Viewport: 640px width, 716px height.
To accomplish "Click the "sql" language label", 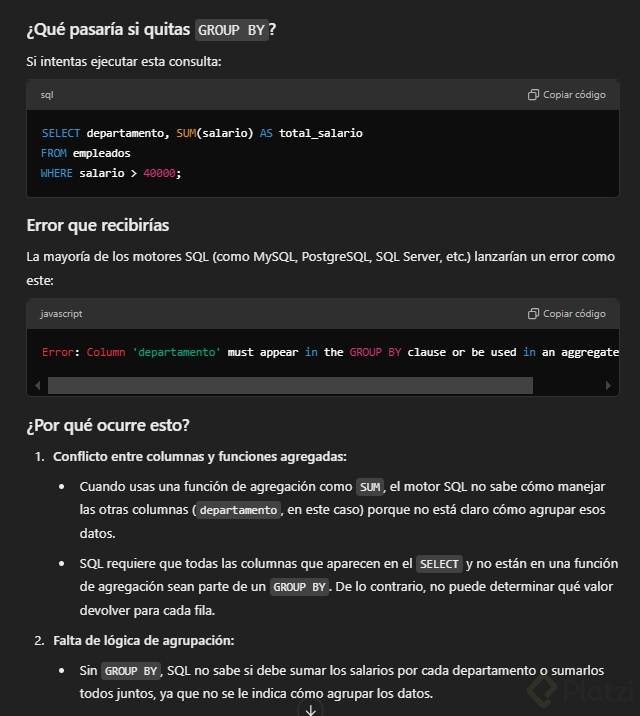I will (x=47, y=95).
